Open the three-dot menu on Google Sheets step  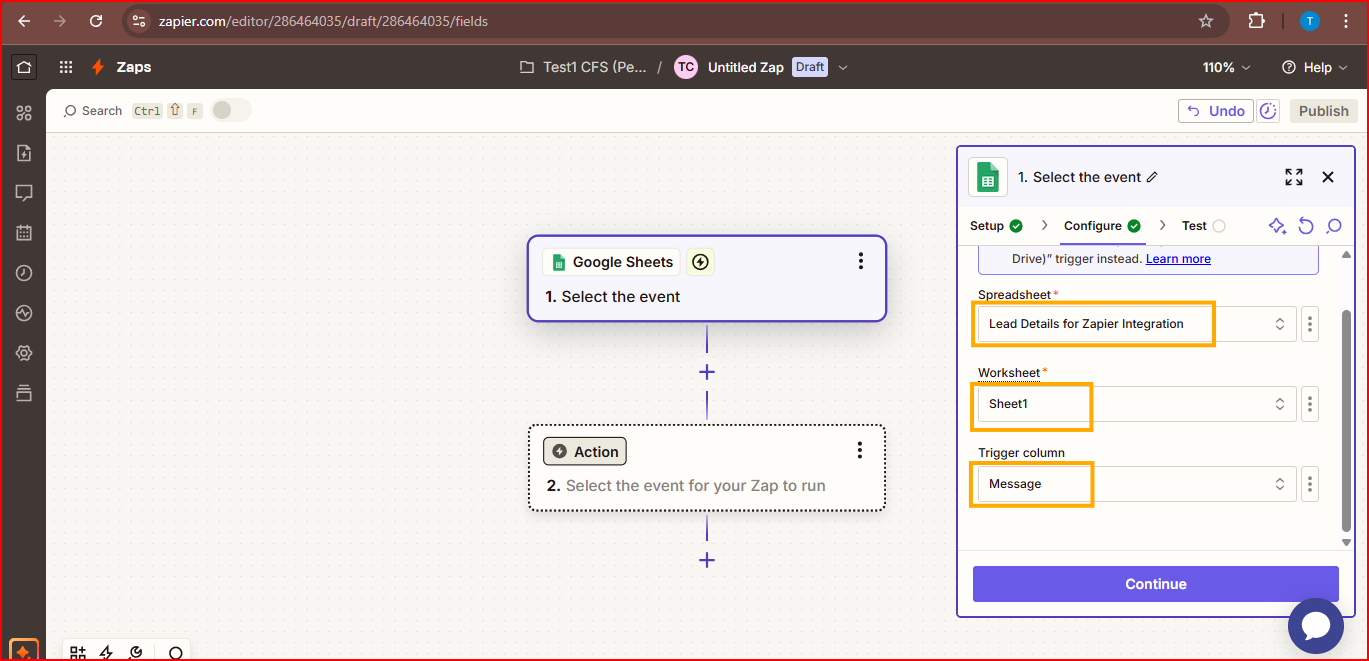pyautogui.click(x=860, y=261)
